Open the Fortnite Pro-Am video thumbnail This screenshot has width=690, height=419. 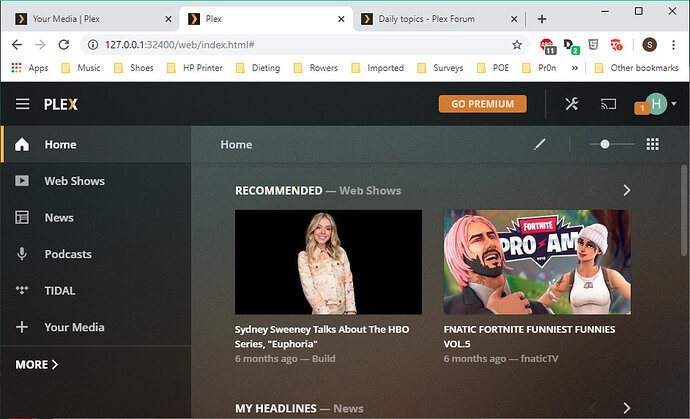click(537, 262)
